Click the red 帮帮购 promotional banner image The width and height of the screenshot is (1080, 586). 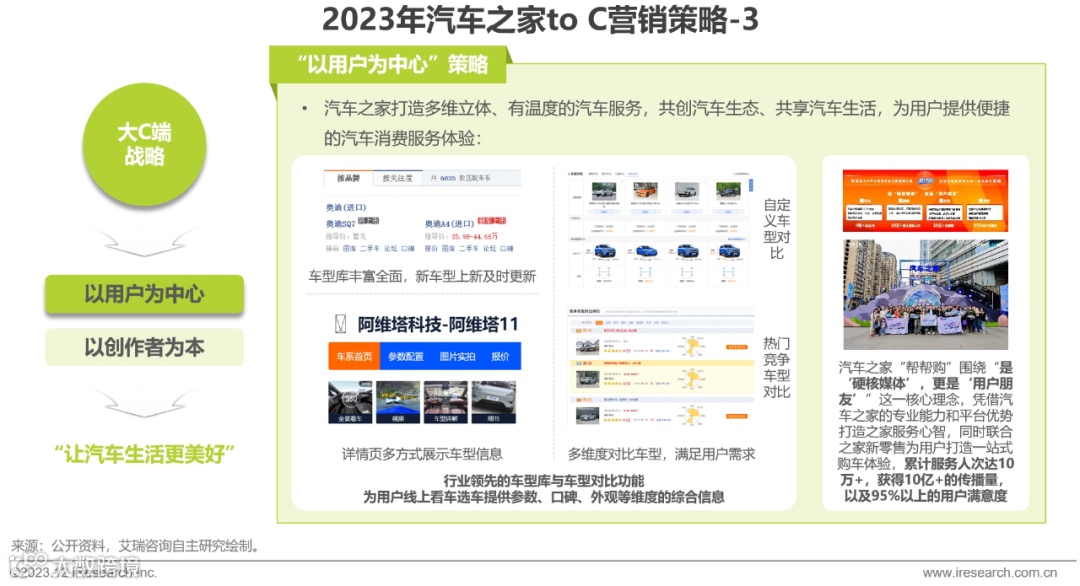pos(925,200)
